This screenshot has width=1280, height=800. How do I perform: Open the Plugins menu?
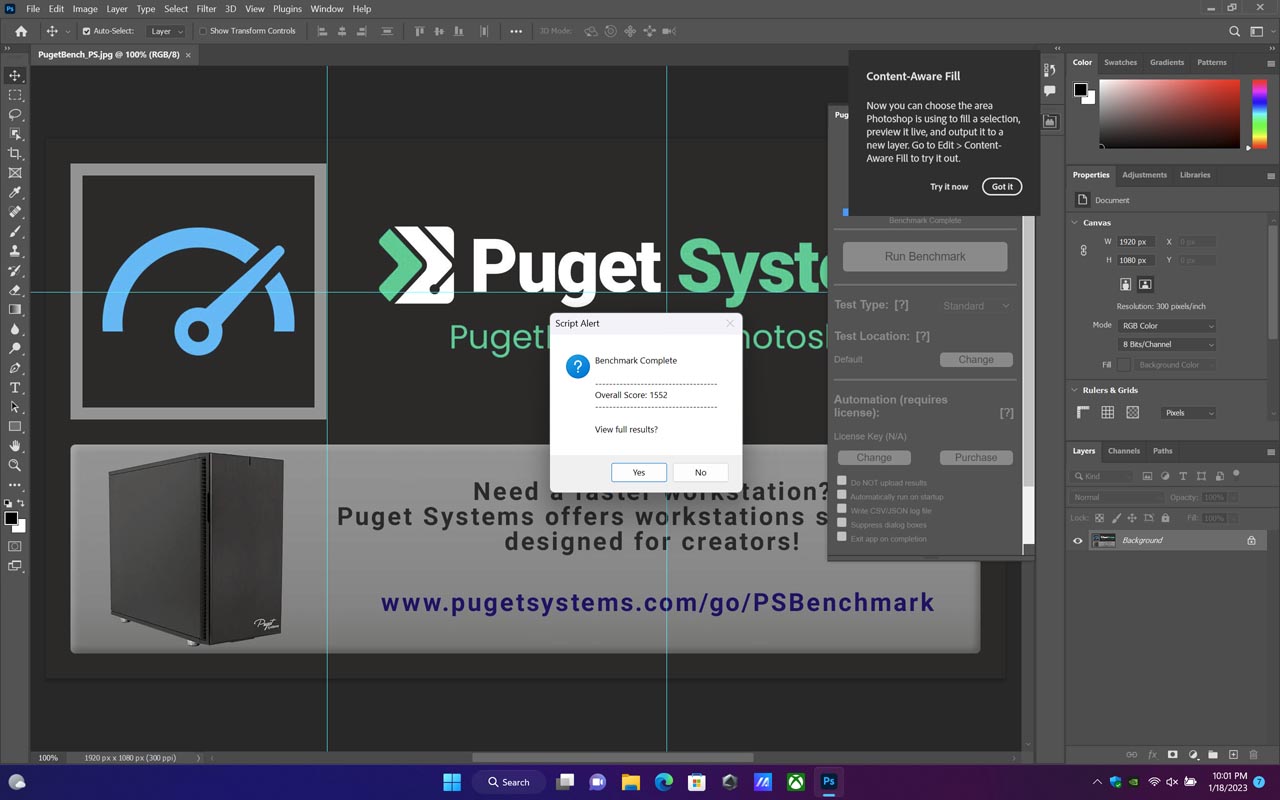287,9
